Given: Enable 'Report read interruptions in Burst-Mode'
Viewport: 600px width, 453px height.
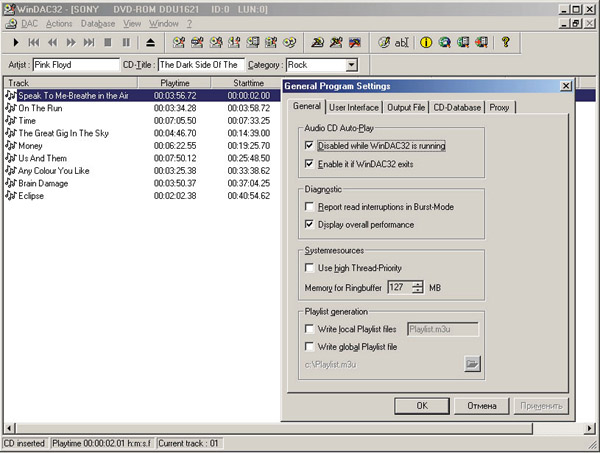Looking at the screenshot, I should pyautogui.click(x=309, y=207).
